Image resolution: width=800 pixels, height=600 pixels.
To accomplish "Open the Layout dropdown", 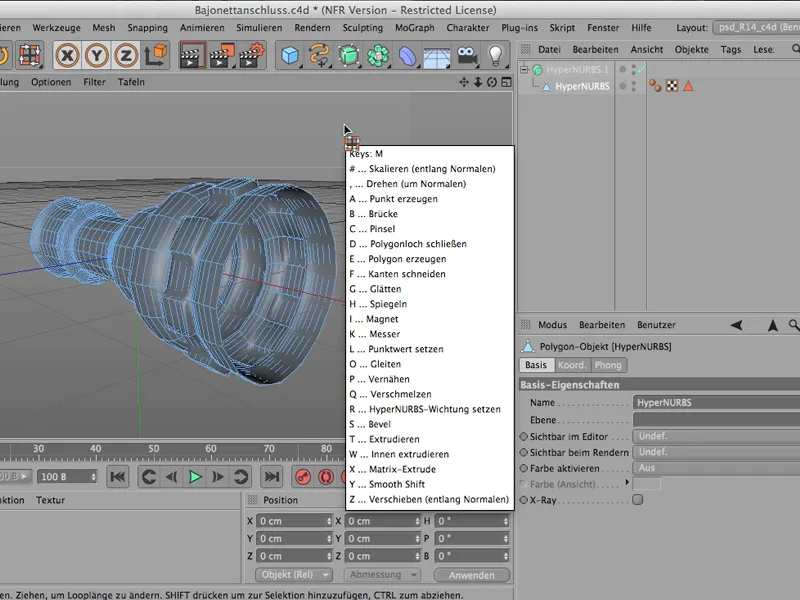I will (x=756, y=28).
